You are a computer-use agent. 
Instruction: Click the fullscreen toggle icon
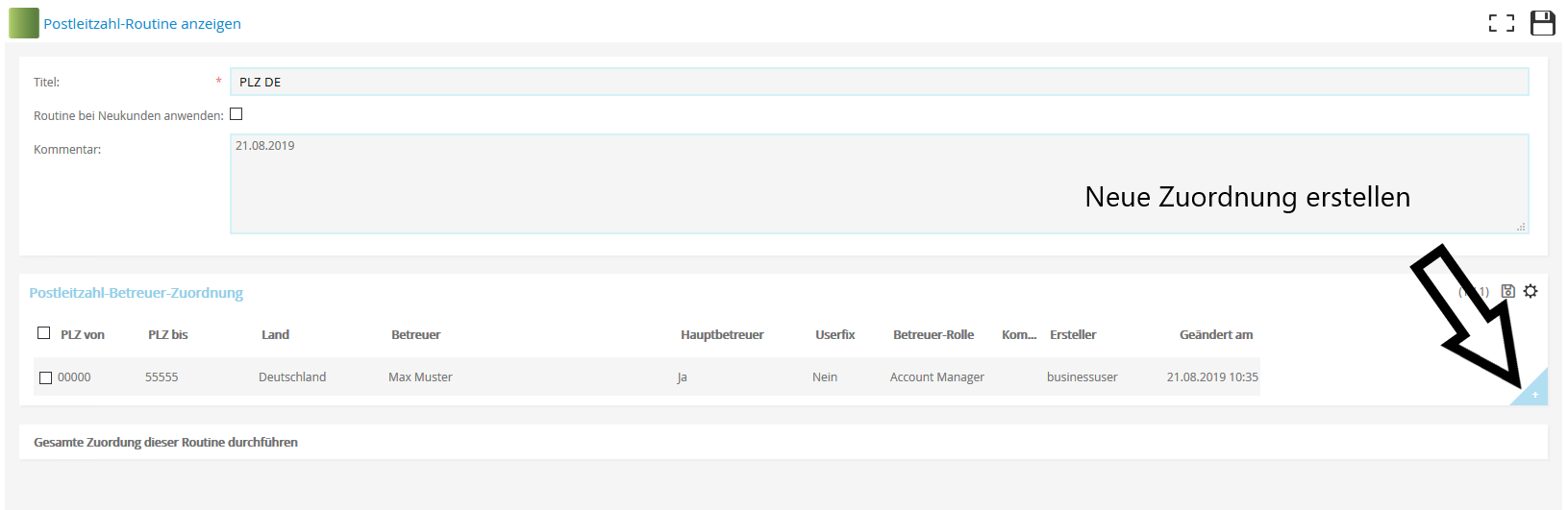click(1501, 23)
